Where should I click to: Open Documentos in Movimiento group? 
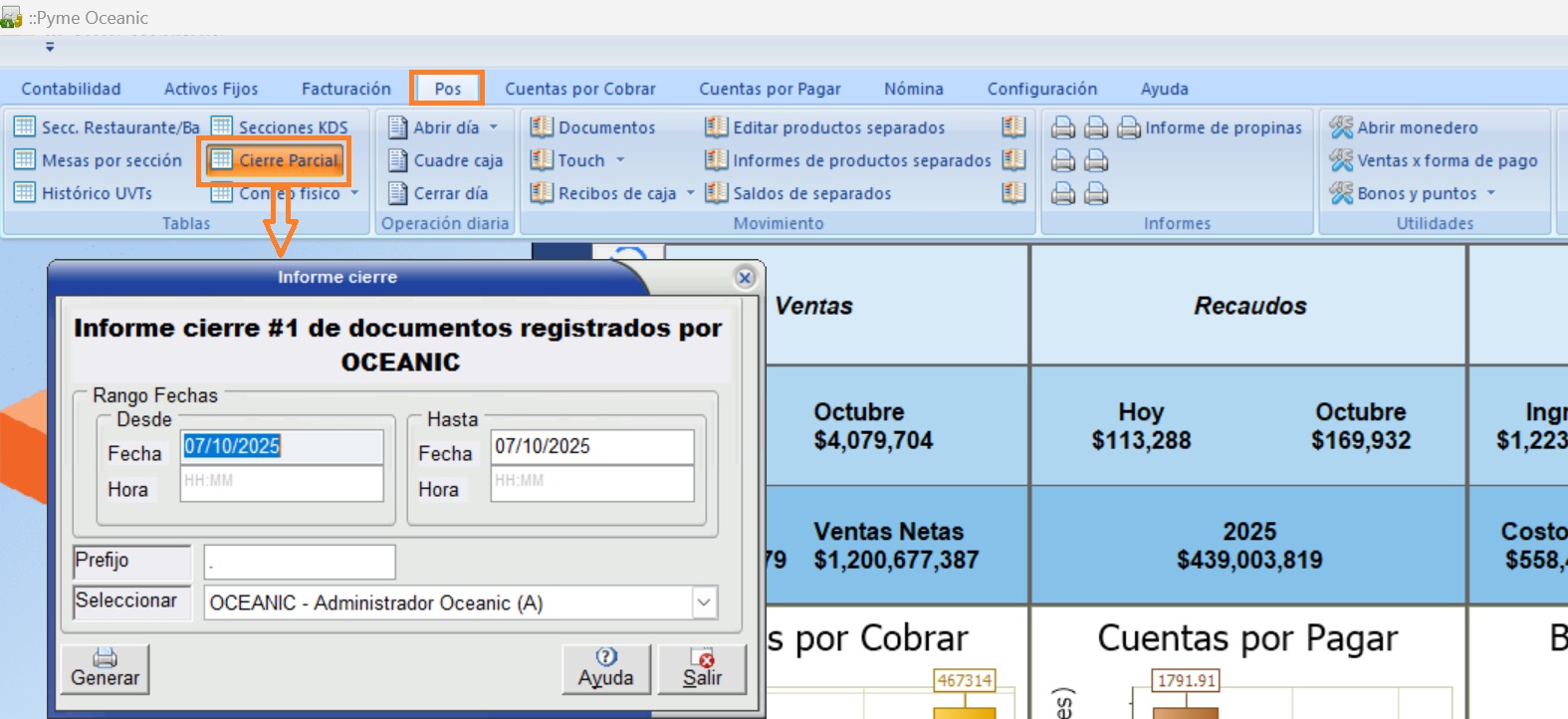(x=593, y=127)
